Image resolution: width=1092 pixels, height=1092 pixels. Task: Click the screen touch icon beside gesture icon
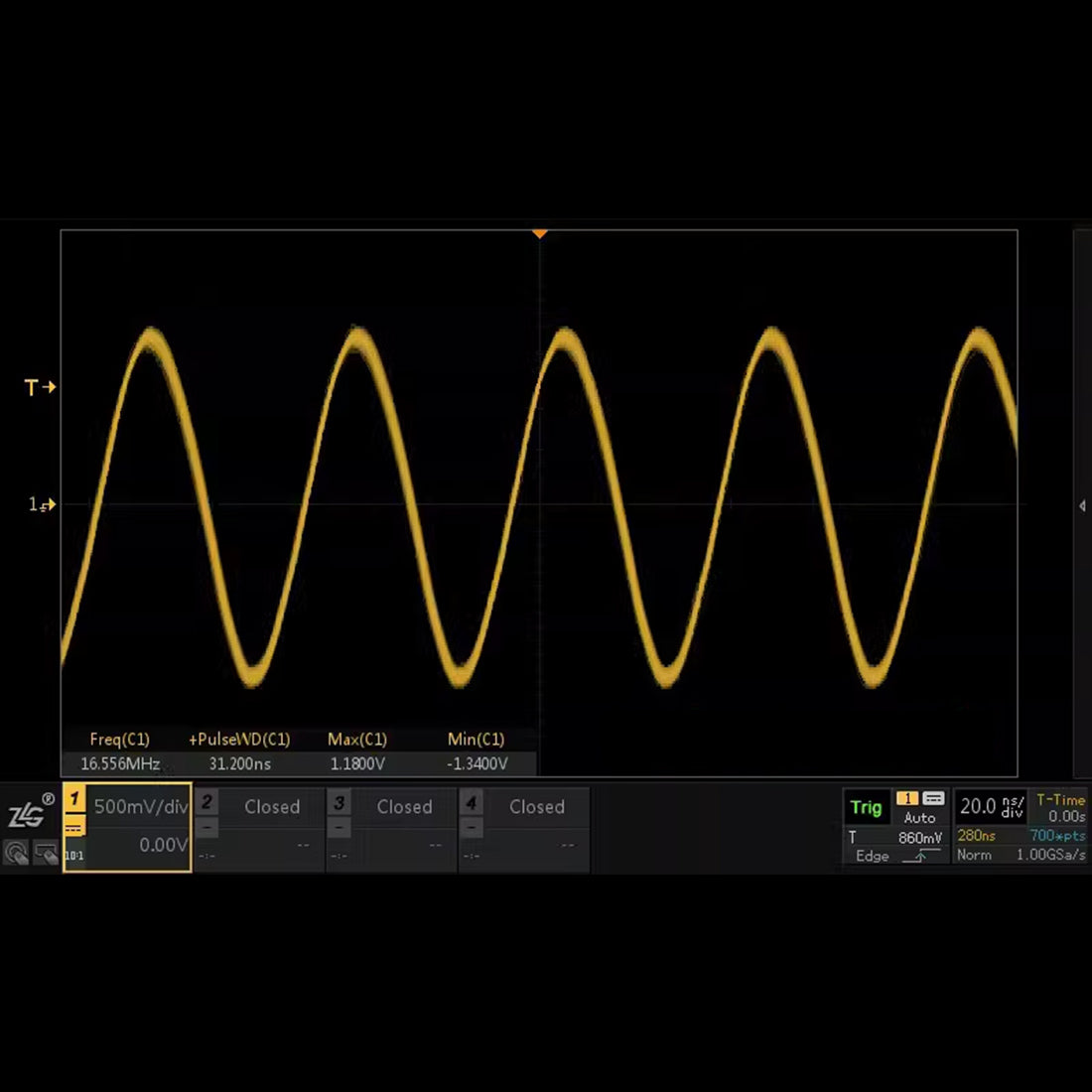click(x=46, y=853)
